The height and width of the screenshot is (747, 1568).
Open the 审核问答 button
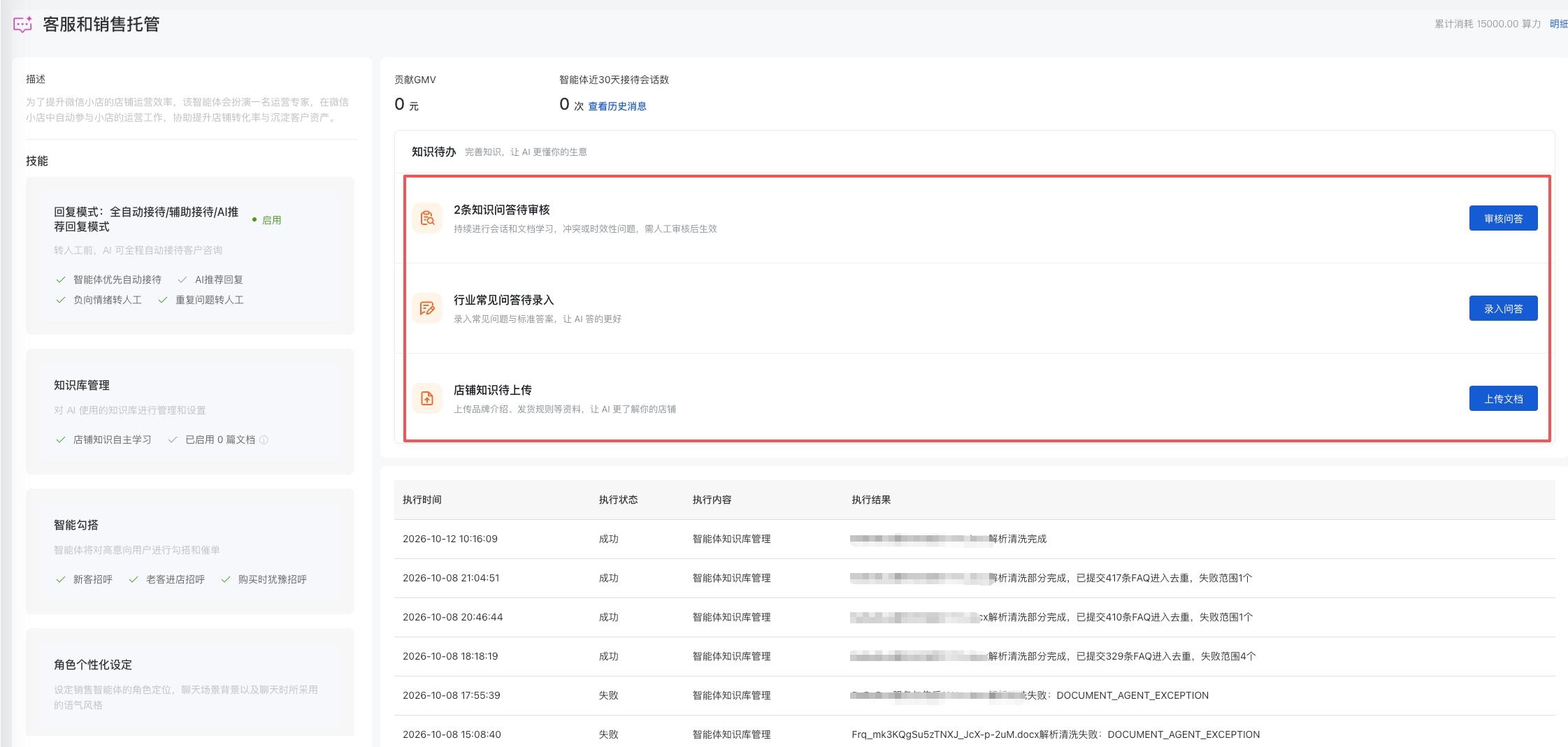click(x=1503, y=218)
